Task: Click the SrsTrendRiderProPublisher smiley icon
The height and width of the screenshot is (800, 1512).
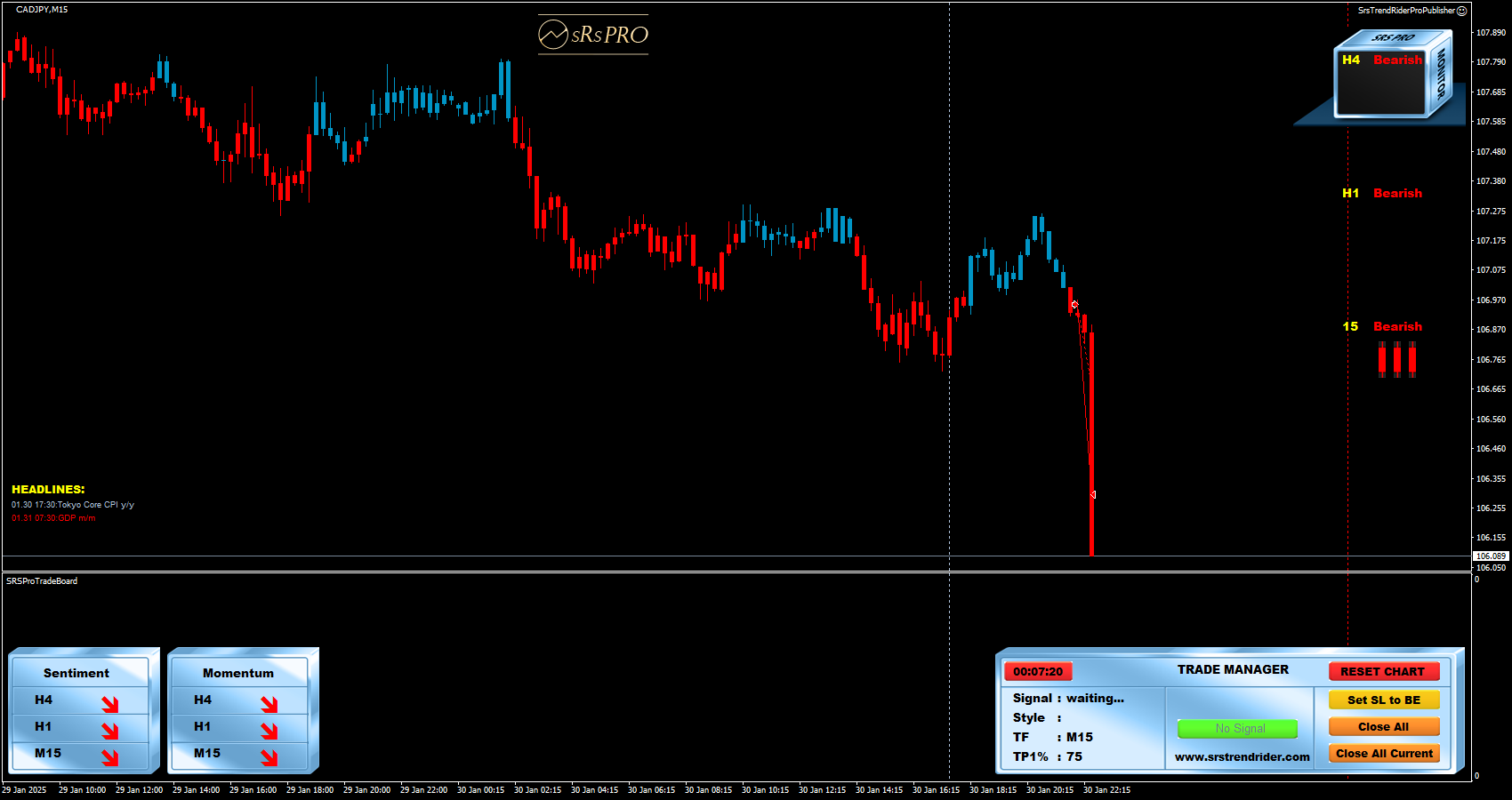Action: pos(1461,11)
